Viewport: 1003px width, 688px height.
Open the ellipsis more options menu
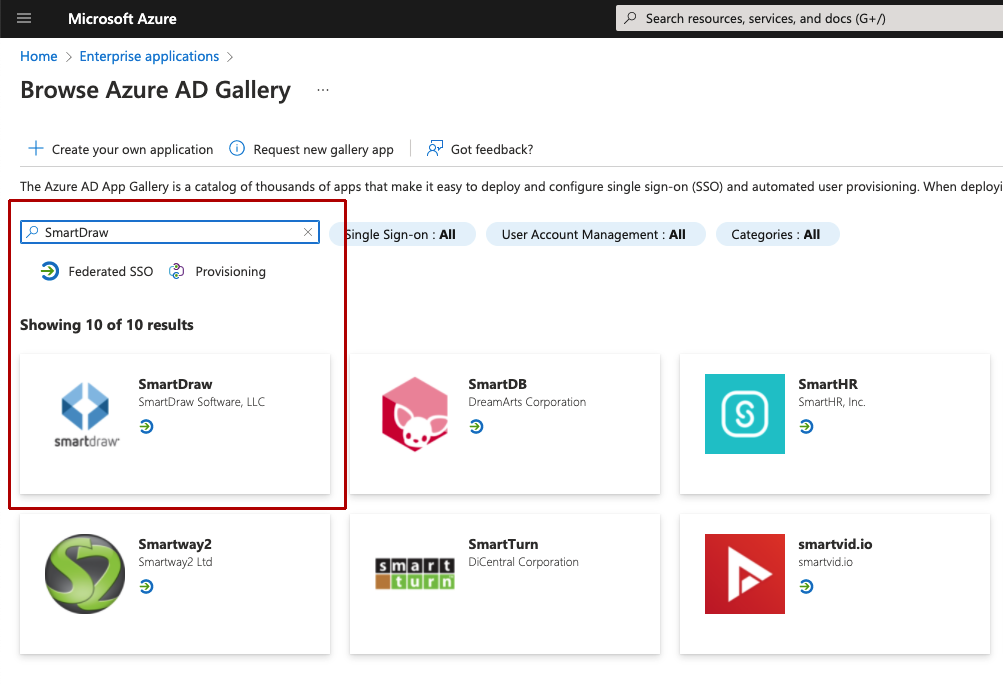[x=322, y=90]
